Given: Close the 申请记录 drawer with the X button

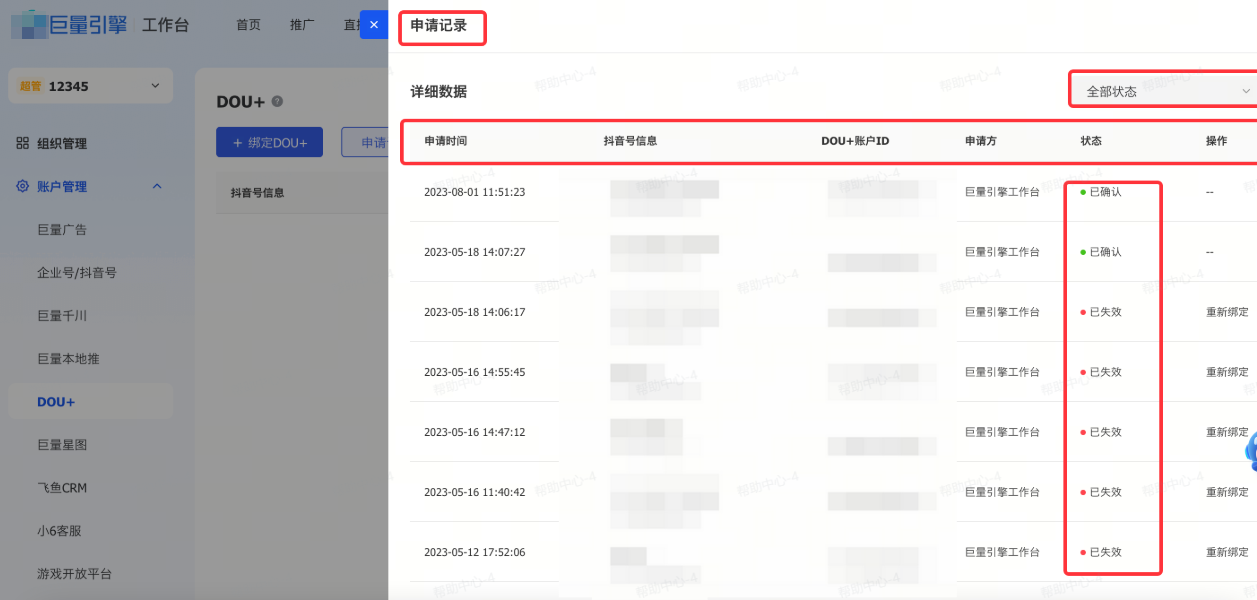Looking at the screenshot, I should pyautogui.click(x=374, y=25).
